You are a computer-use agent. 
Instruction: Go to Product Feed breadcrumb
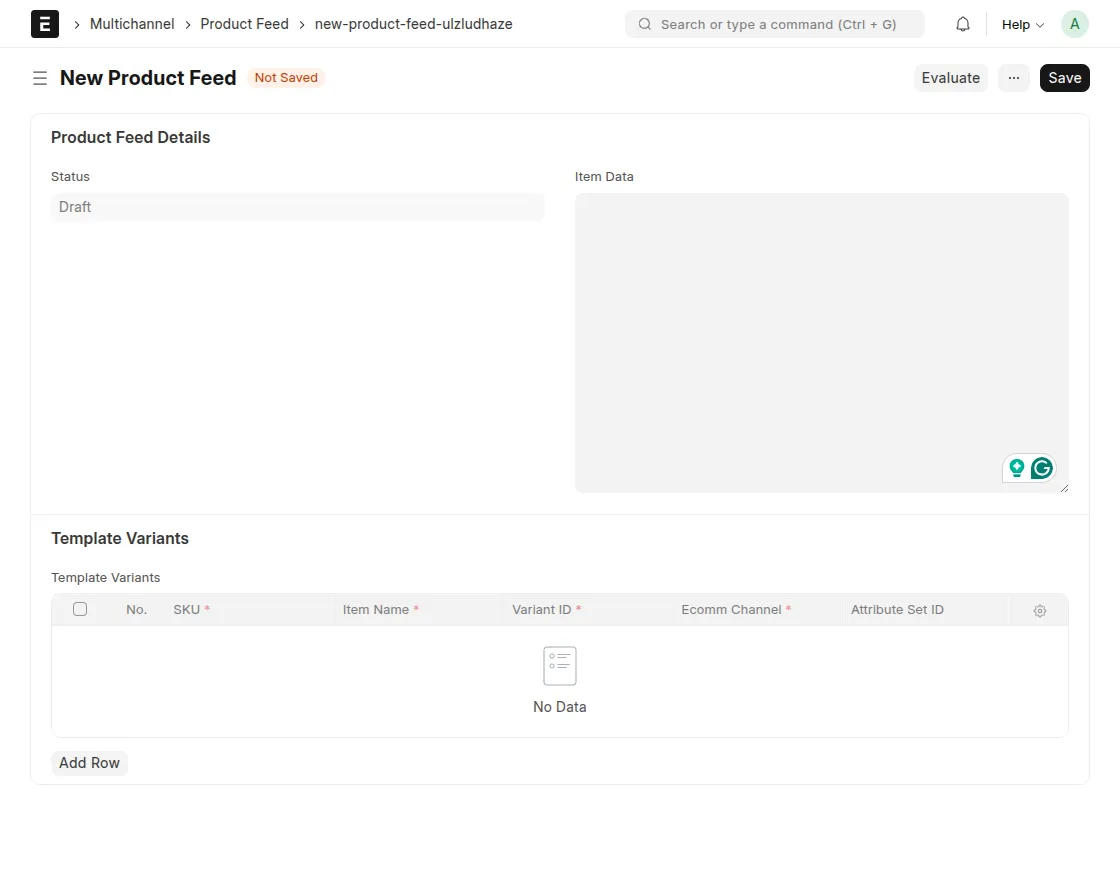(x=244, y=24)
